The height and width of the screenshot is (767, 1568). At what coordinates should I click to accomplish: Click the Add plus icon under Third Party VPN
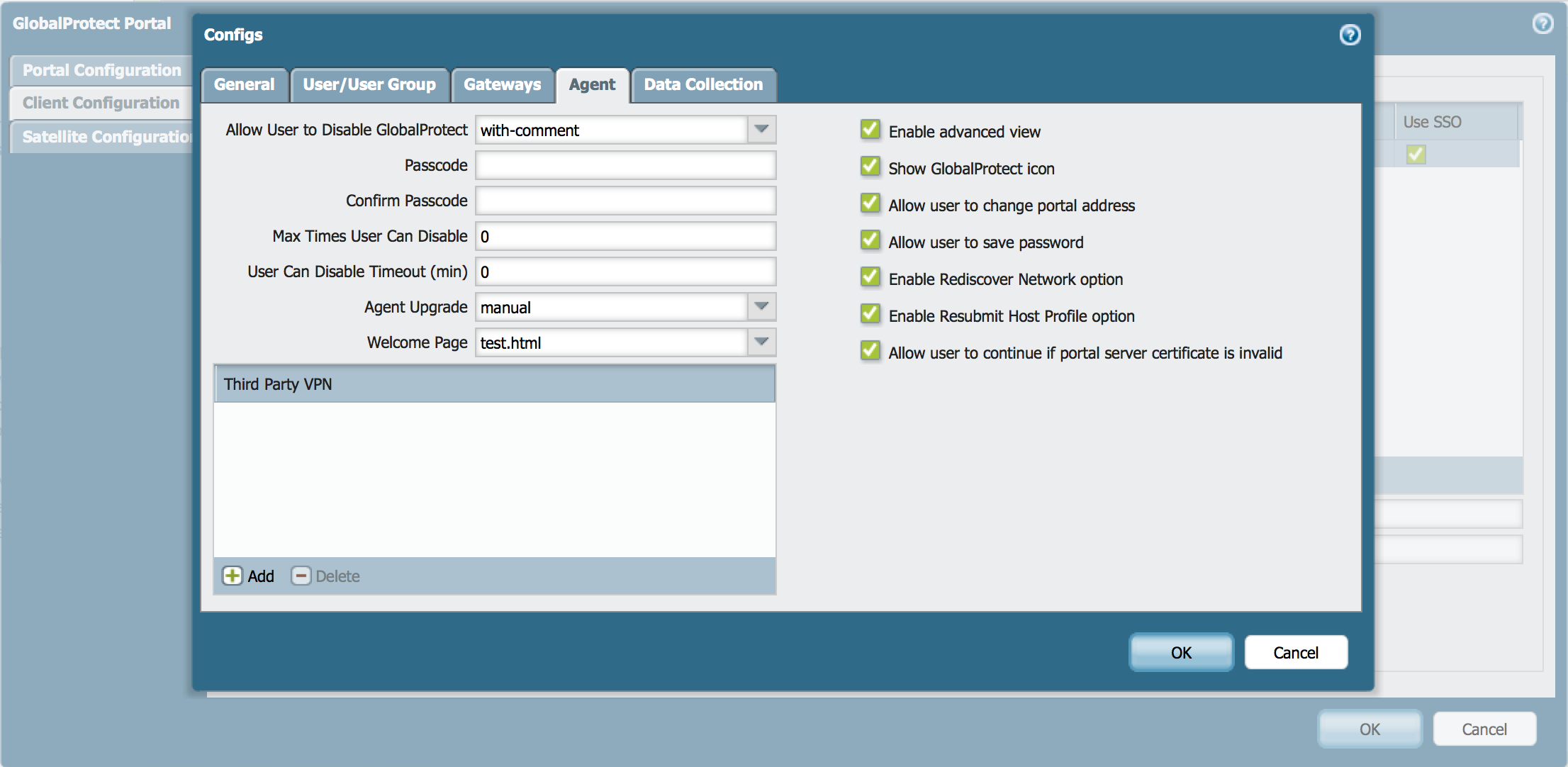[x=233, y=576]
